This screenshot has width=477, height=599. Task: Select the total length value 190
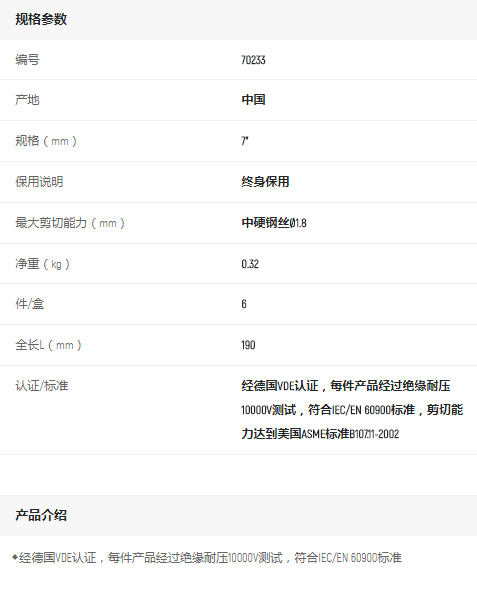click(x=248, y=345)
